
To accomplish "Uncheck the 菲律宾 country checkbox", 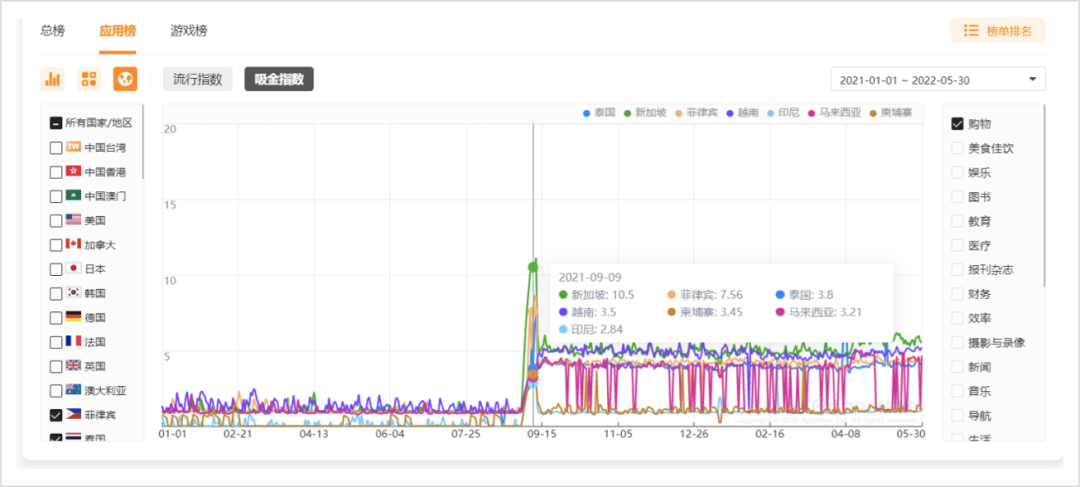I will tap(56, 415).
